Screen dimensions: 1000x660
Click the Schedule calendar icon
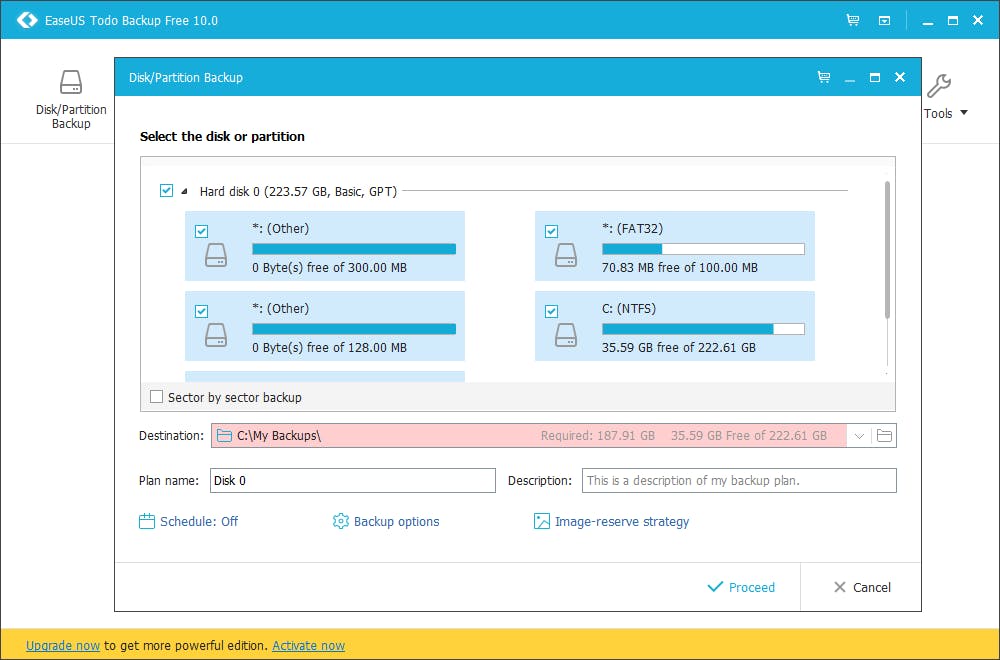[147, 521]
